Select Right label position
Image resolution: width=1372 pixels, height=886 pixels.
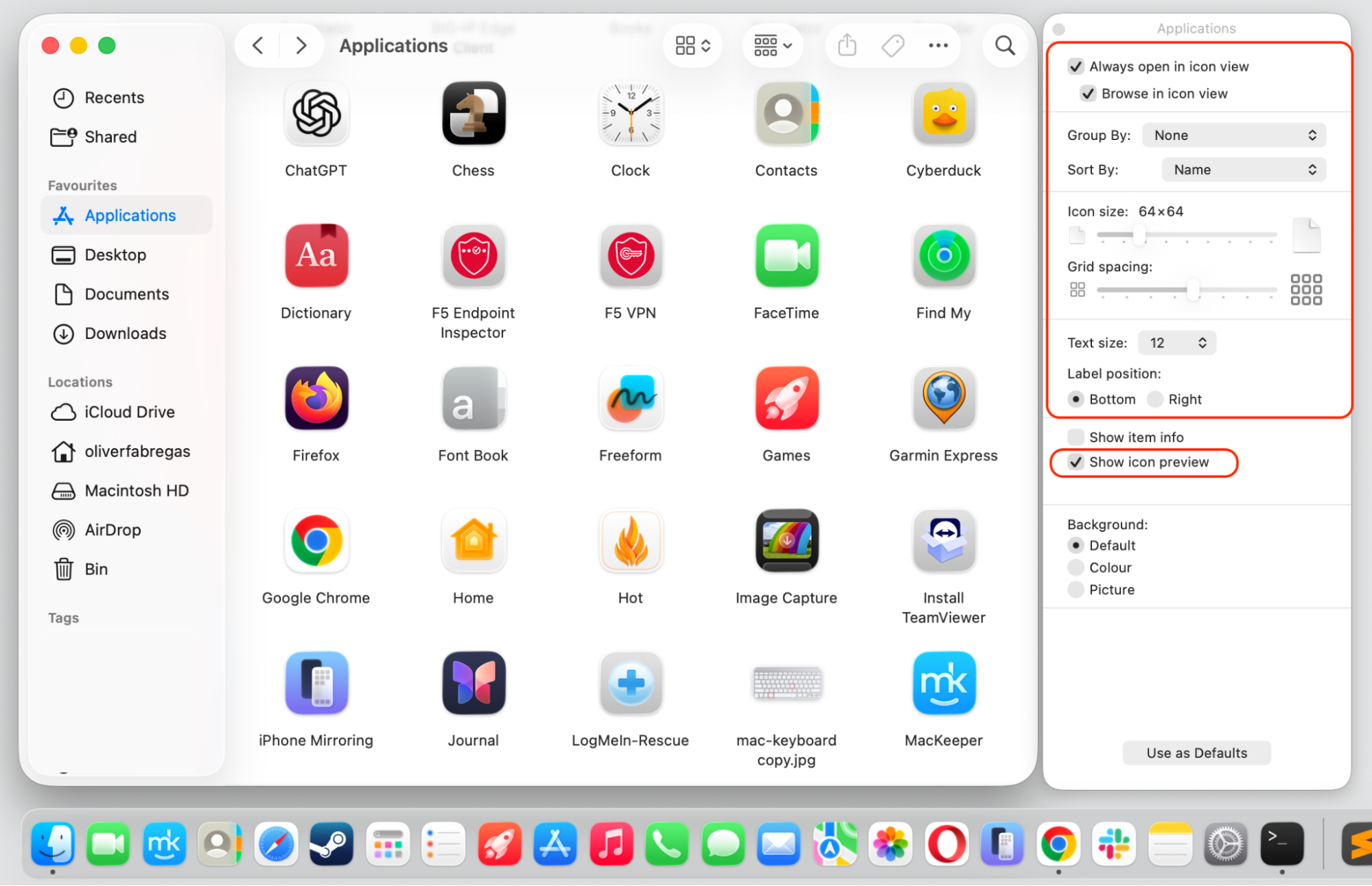1155,399
